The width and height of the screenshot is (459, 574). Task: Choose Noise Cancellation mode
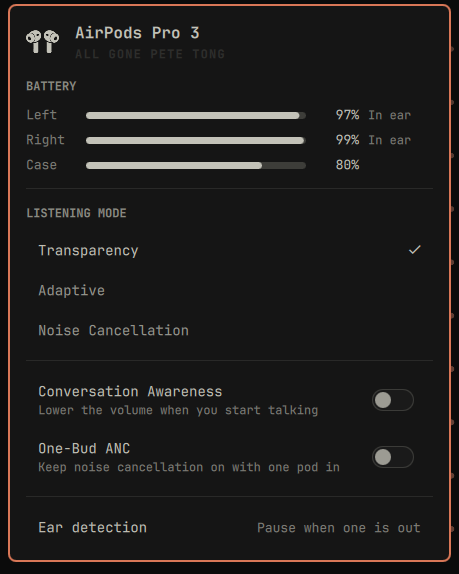point(230,331)
